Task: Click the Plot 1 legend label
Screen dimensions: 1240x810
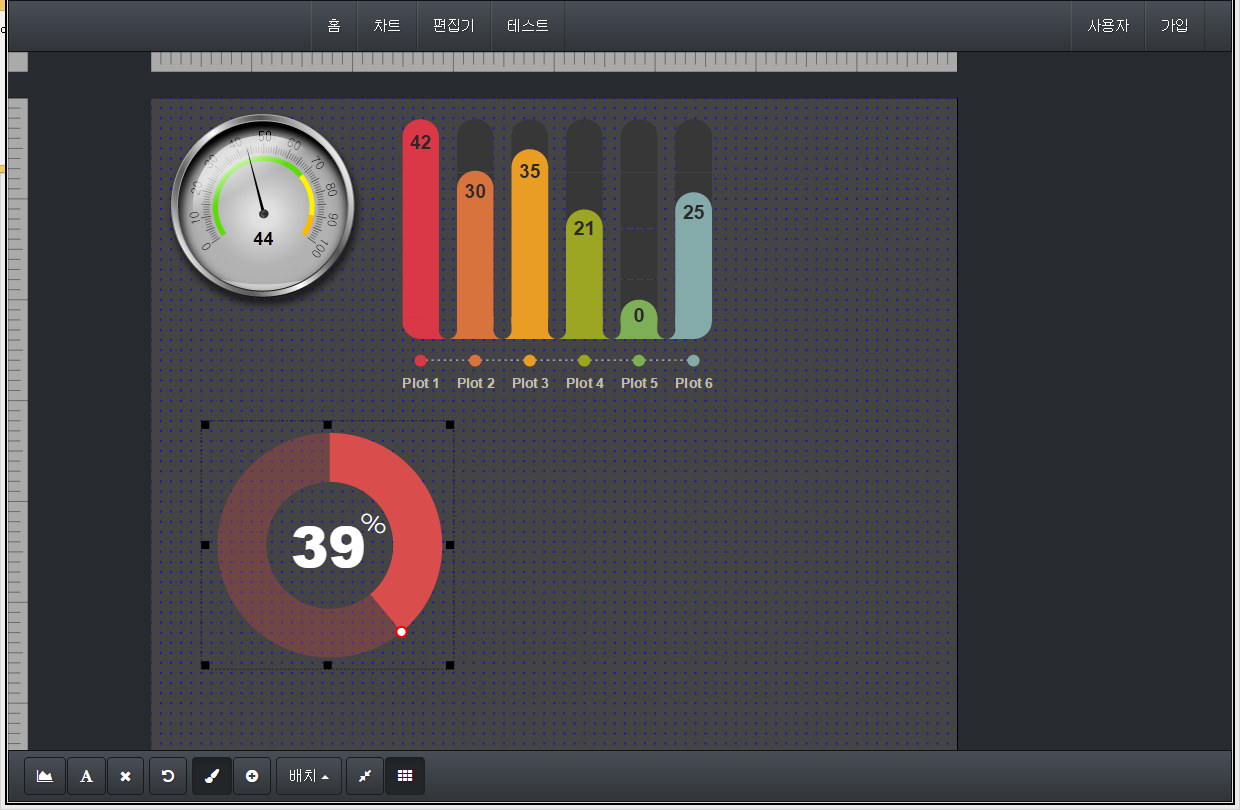Action: tap(421, 383)
